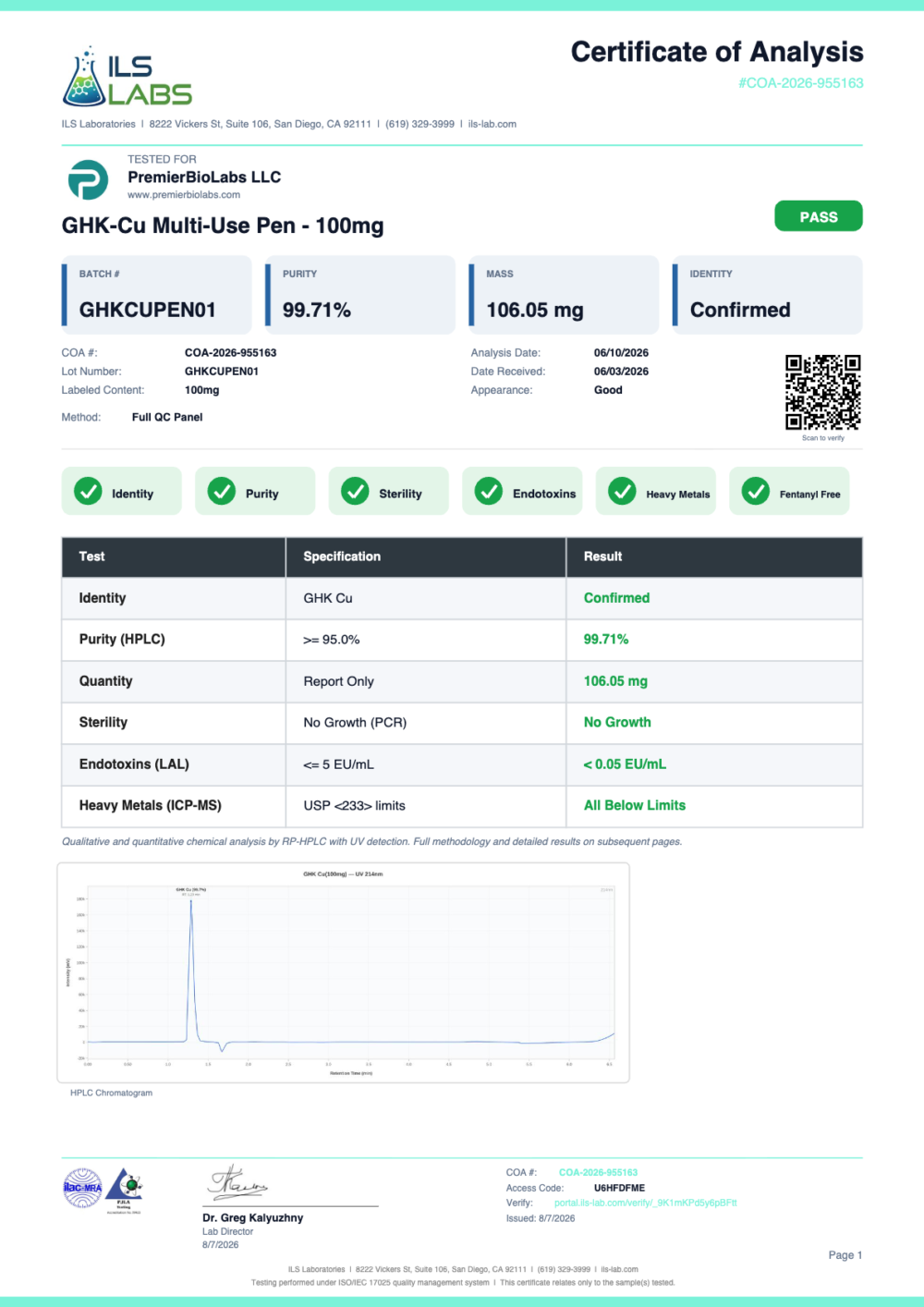
Task: Click the green COA-2026-955163 number in footer
Action: tap(598, 1172)
